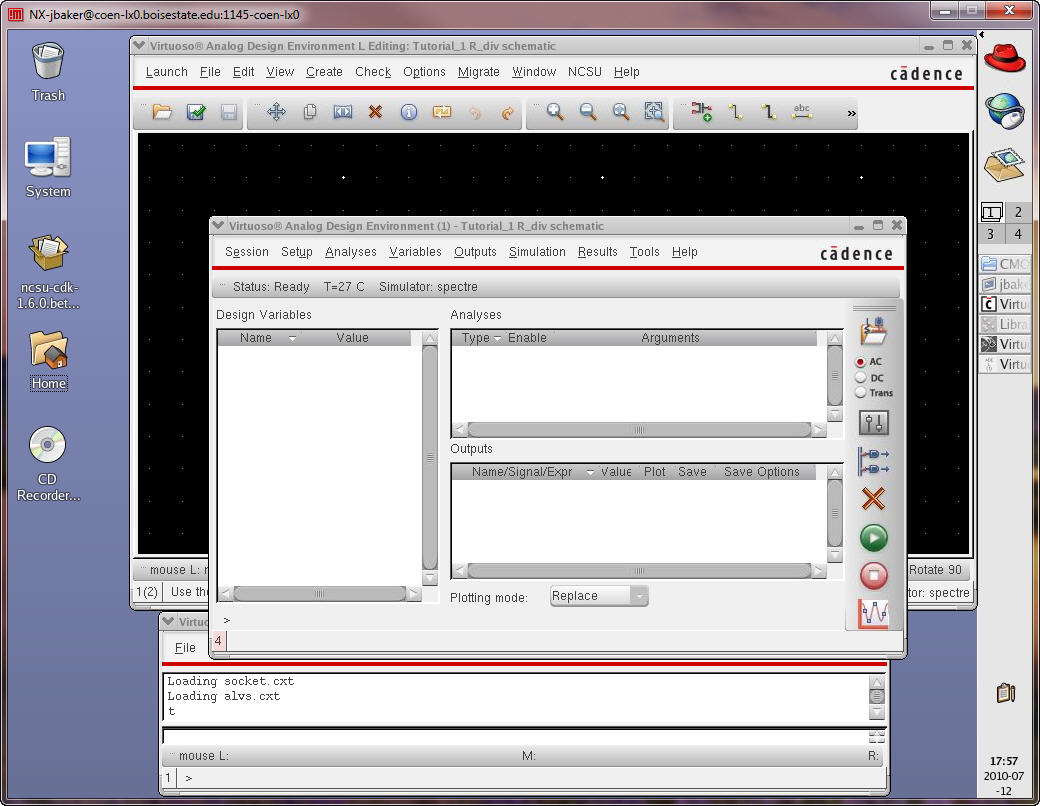Open the NCSU menu
Image resolution: width=1040 pixels, height=806 pixels.
pyautogui.click(x=585, y=72)
